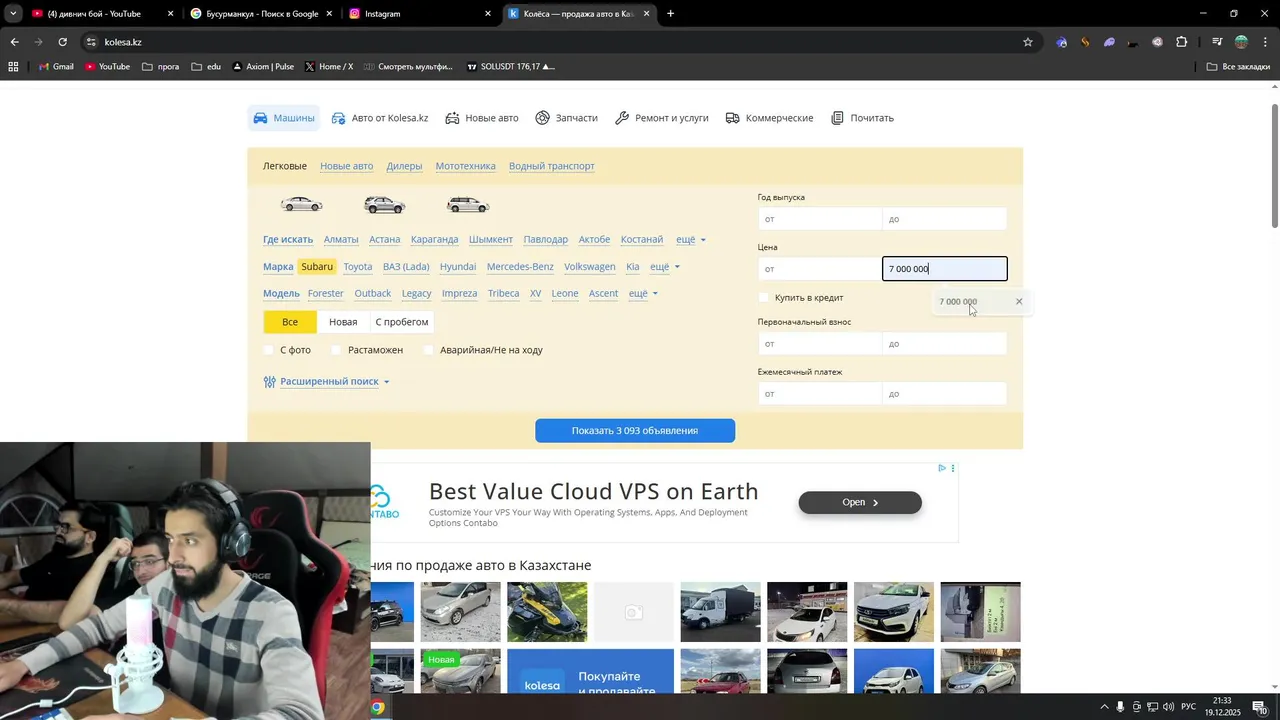Select the Все condition toggle
The height and width of the screenshot is (720, 1280).
click(290, 322)
